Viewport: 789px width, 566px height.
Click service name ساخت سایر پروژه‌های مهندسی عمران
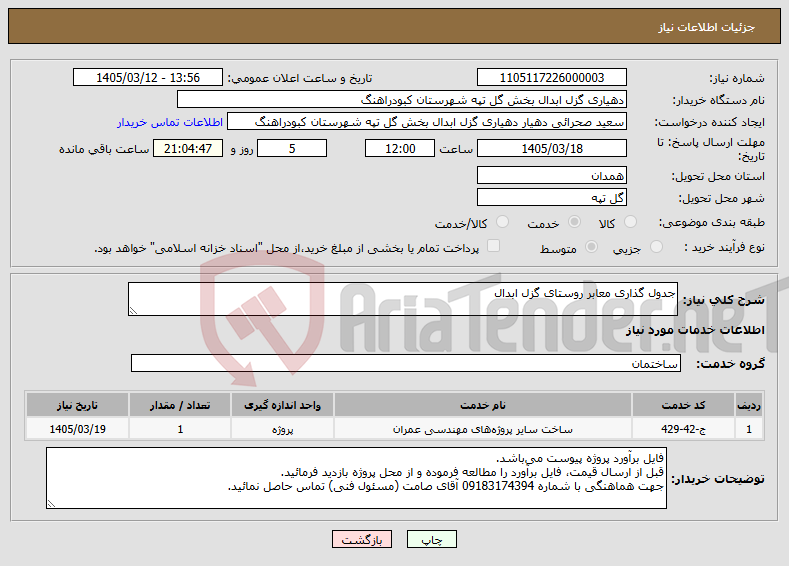483,429
